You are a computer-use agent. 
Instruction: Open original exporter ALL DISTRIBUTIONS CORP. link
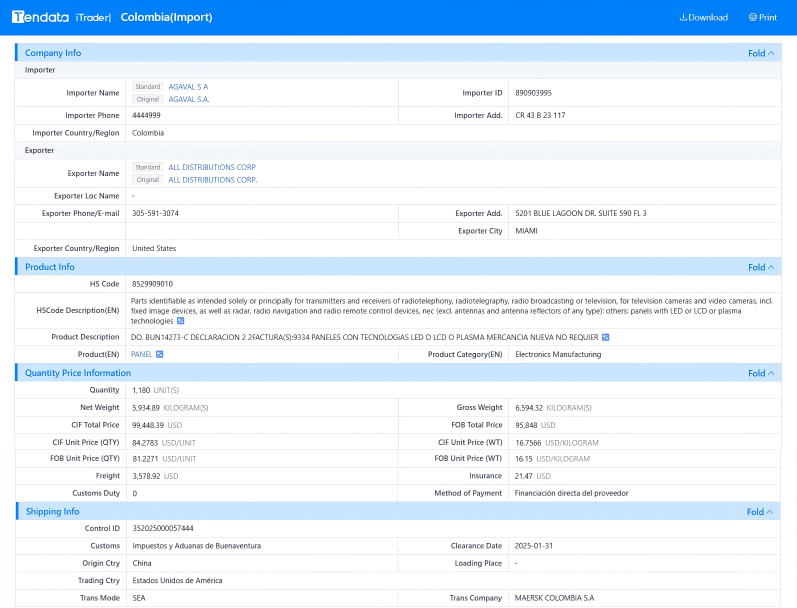pos(212,180)
